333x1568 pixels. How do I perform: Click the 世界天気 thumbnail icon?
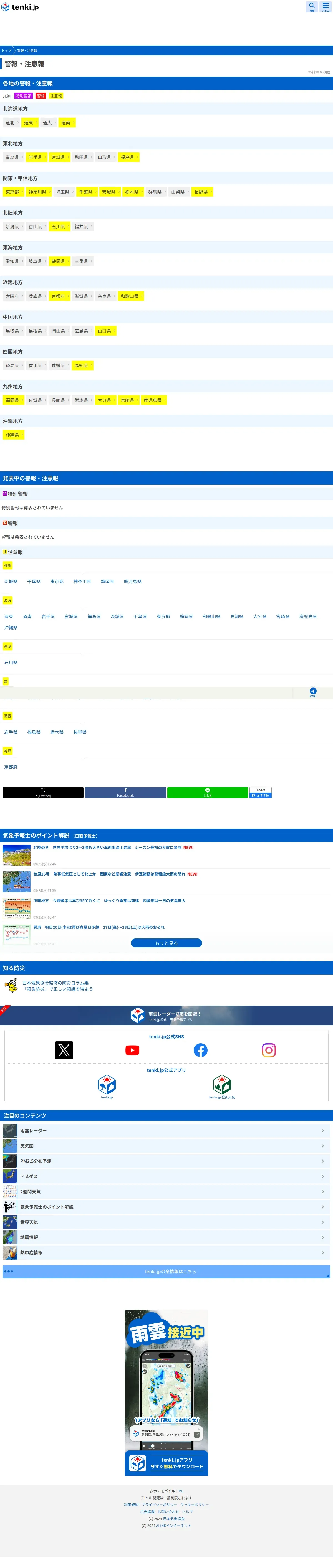10,1222
